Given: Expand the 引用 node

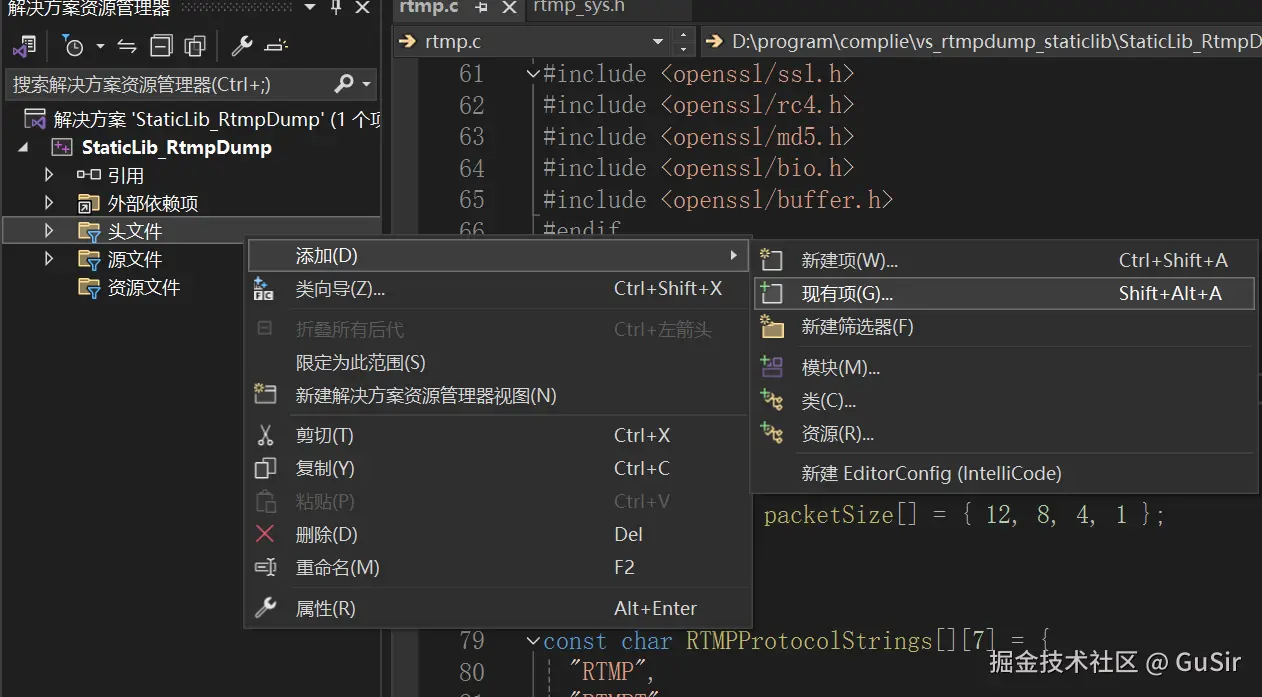Looking at the screenshot, I should tap(49, 175).
